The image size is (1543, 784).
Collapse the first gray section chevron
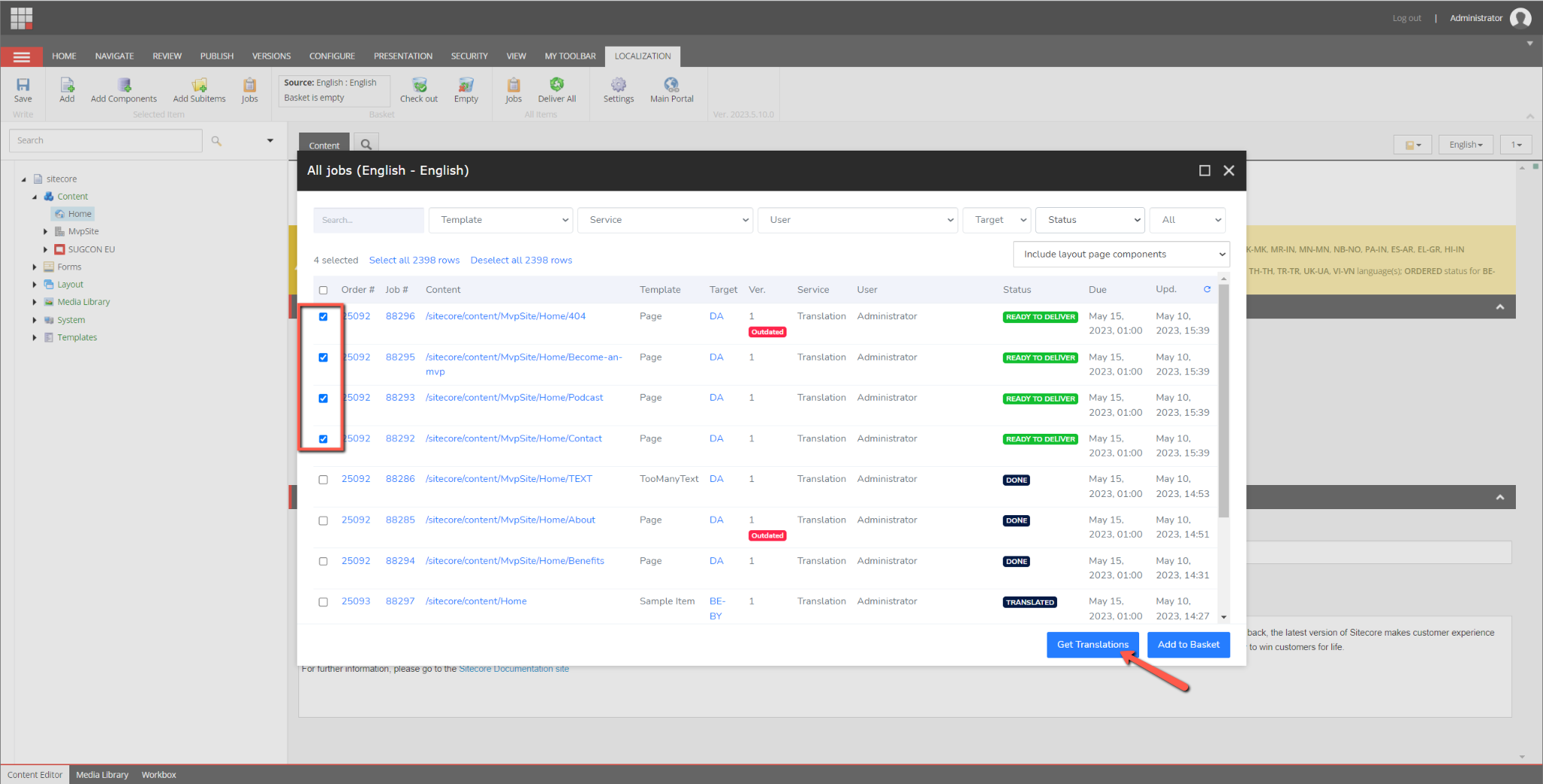click(1500, 307)
